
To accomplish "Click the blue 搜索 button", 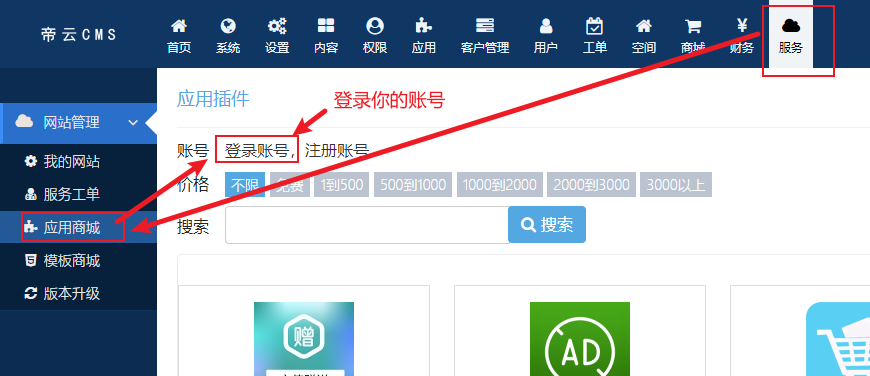I will (547, 225).
